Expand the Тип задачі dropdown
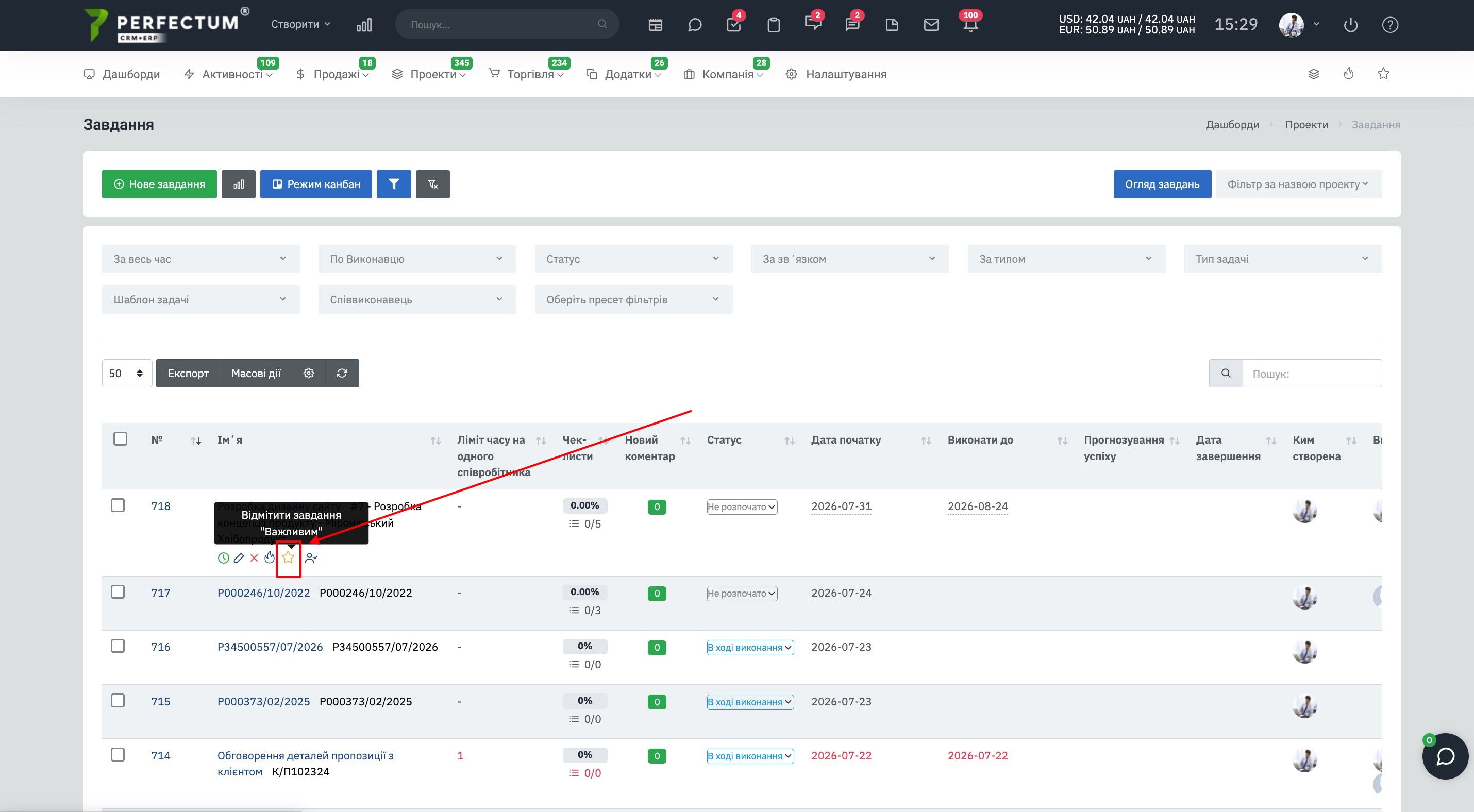1474x812 pixels. (1283, 259)
